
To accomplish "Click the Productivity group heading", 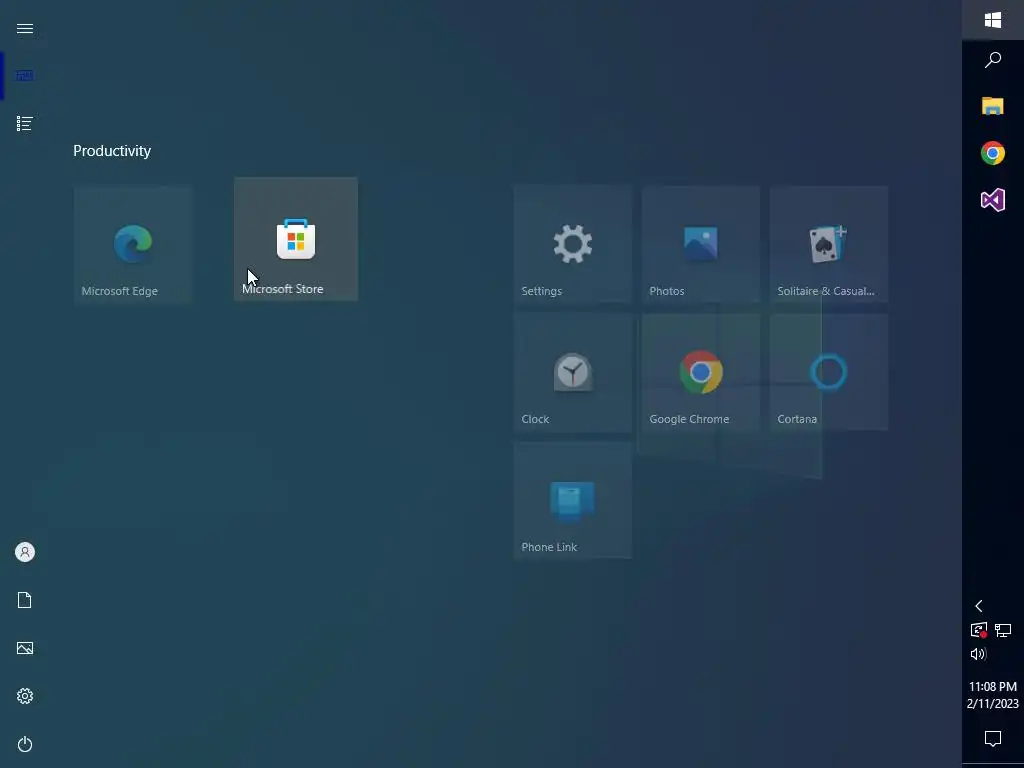I will point(112,151).
